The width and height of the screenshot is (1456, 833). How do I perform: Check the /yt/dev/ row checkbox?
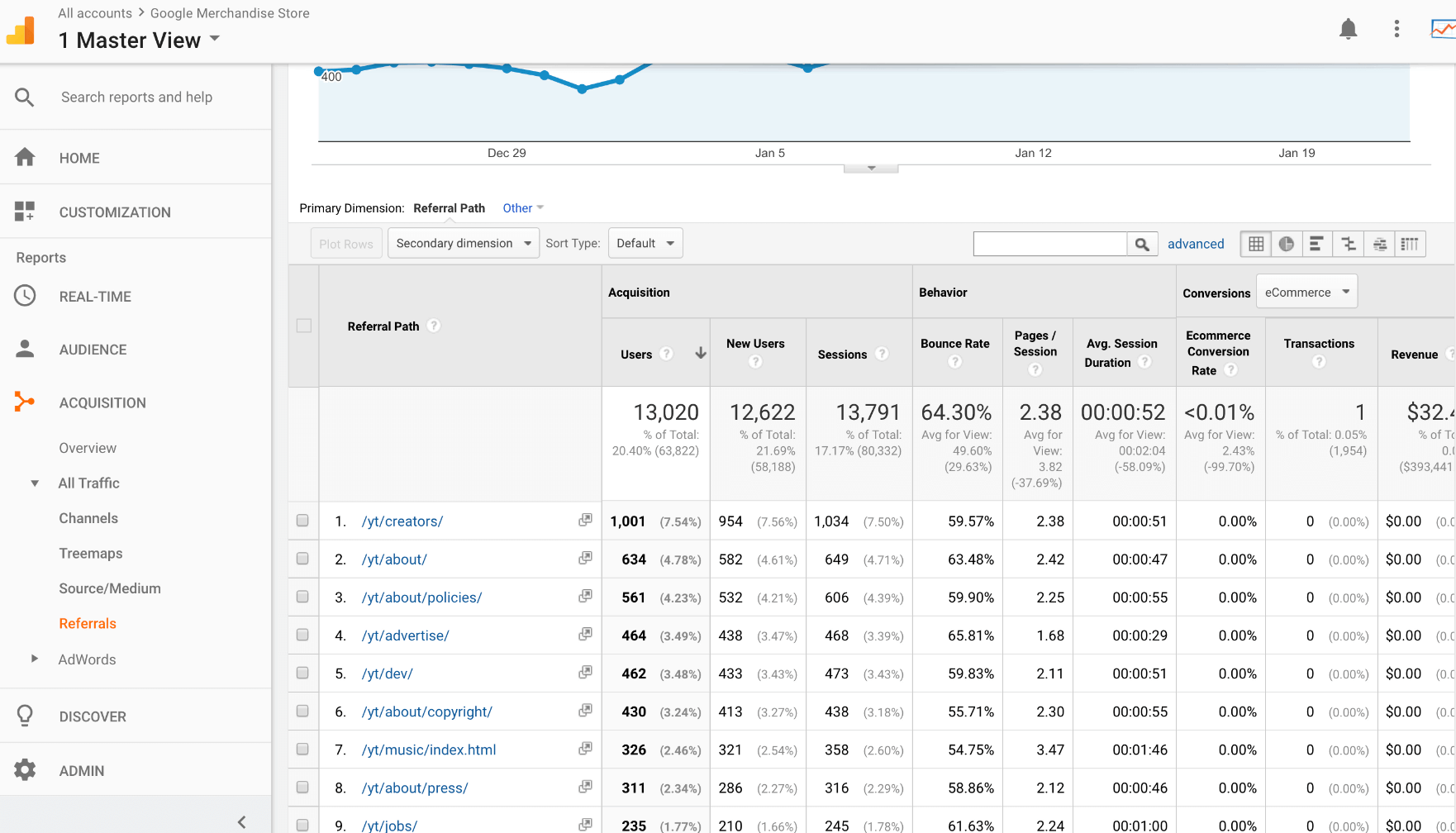click(x=302, y=673)
